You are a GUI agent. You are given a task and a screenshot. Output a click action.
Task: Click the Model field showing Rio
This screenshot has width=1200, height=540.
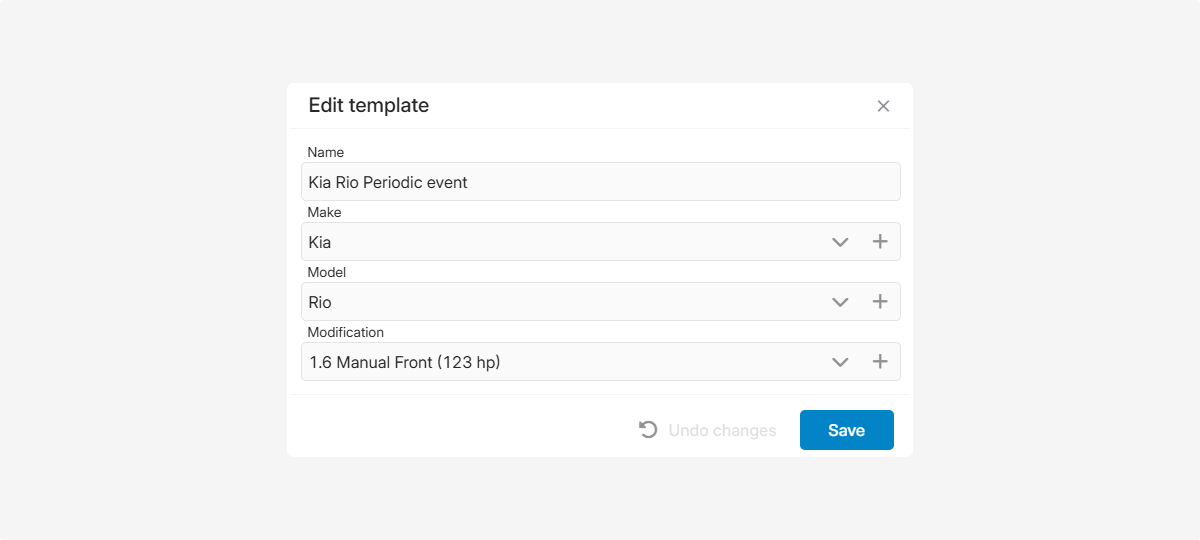click(x=560, y=302)
